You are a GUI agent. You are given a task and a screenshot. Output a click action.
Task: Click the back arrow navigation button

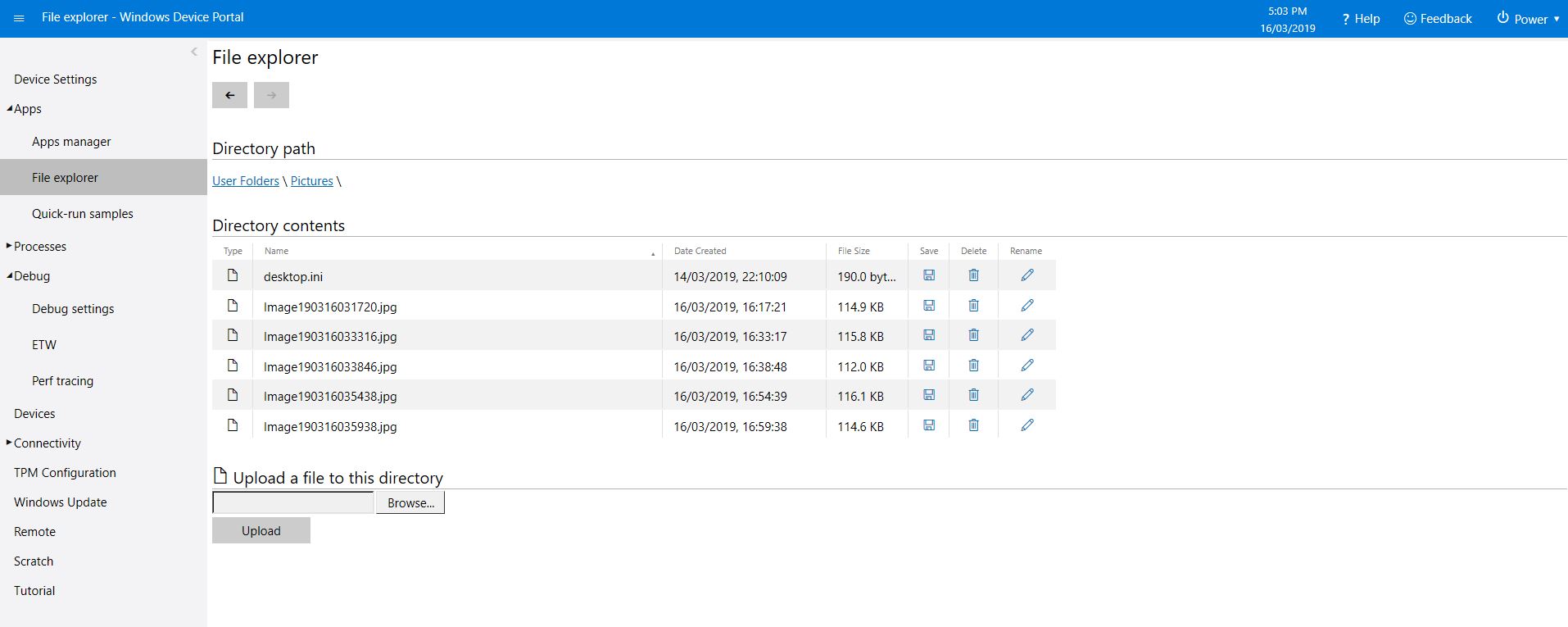click(229, 95)
